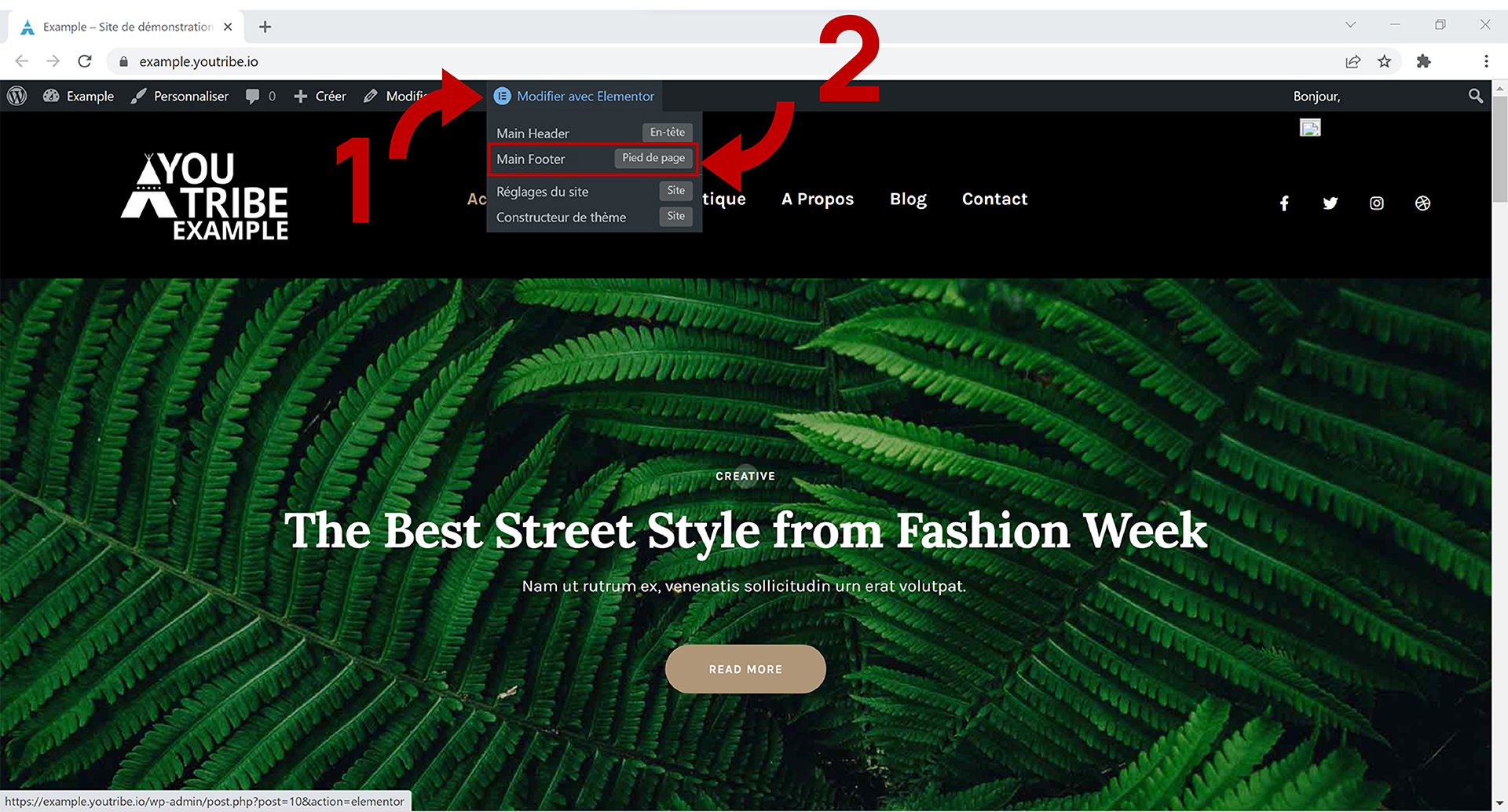Viewport: 1508px width, 812px height.
Task: Share this page icon in address bar
Action: click(1352, 61)
